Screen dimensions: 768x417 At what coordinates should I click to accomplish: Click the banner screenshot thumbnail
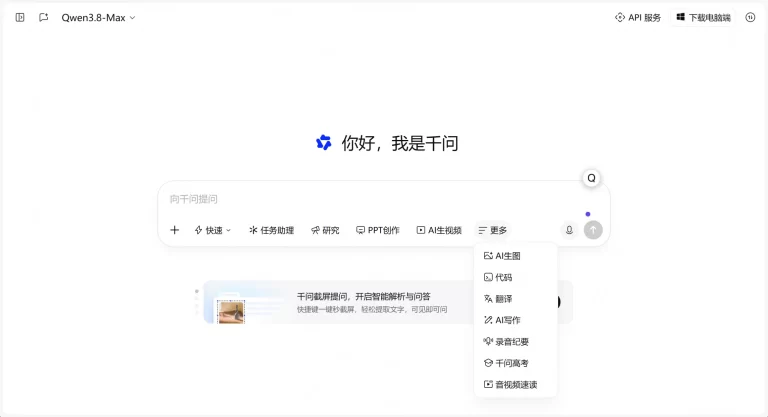231,312
